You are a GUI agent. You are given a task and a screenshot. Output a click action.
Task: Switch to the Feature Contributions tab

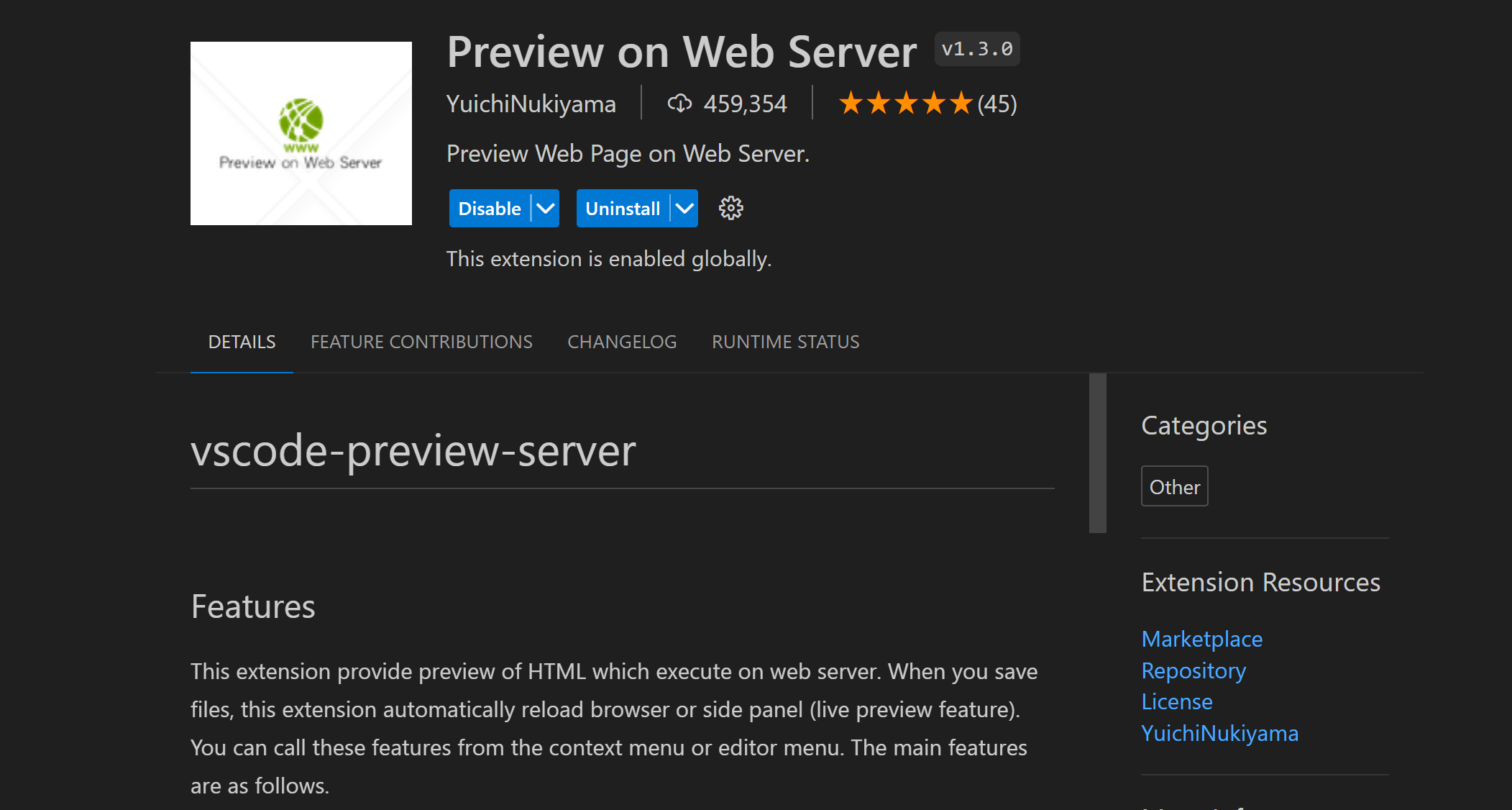point(421,342)
